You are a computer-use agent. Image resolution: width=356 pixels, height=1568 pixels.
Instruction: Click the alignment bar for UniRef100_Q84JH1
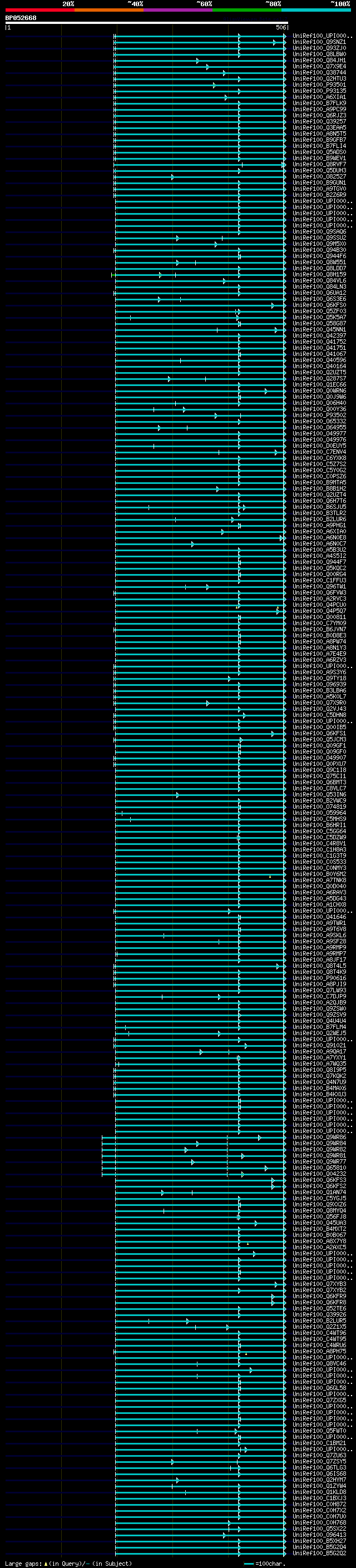coord(200,61)
